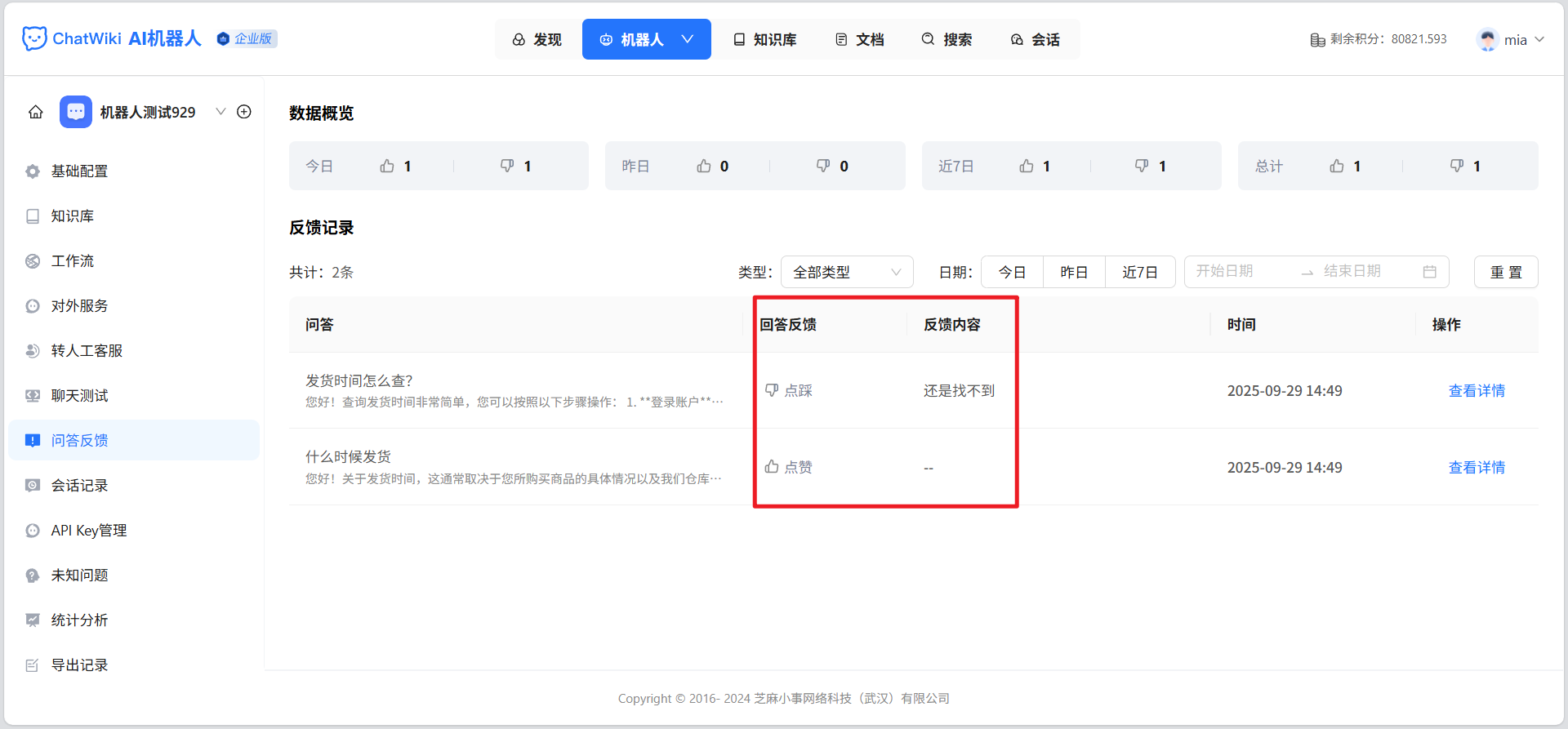Image resolution: width=1568 pixels, height=729 pixels.
Task: Click the home icon in sidebar
Action: click(x=36, y=112)
